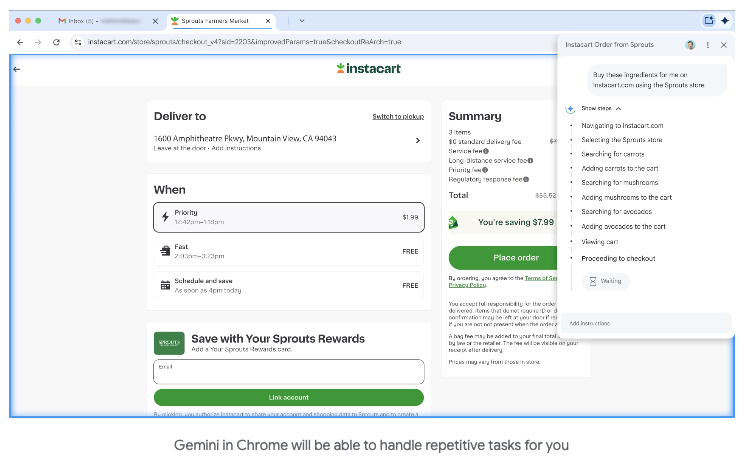This screenshot has height=458, width=745.
Task: Click the browser reload icon
Action: (x=56, y=42)
